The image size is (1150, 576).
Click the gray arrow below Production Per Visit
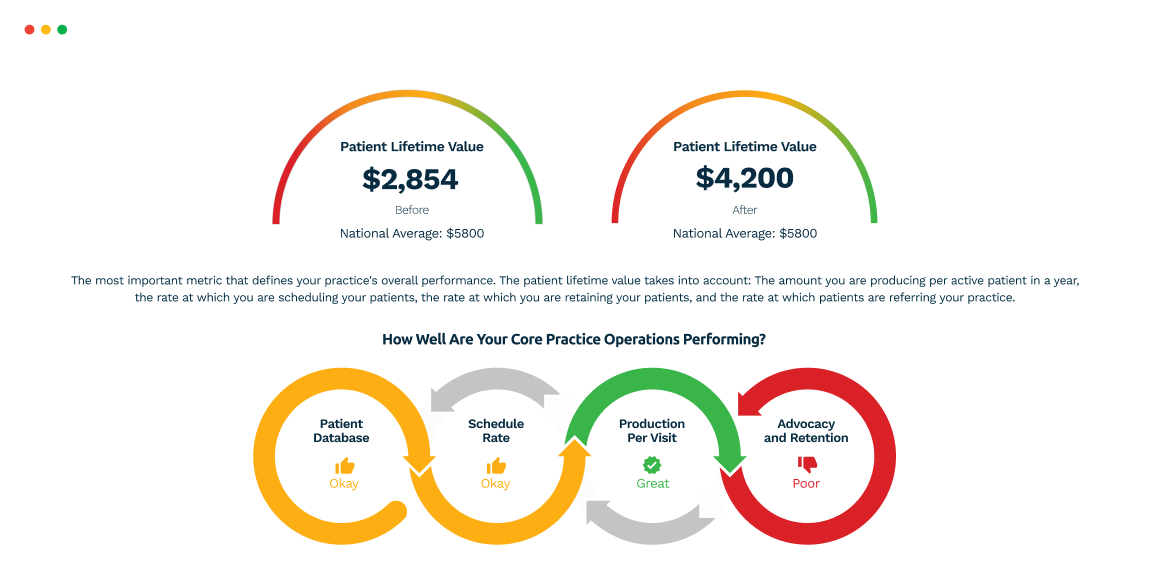pyautogui.click(x=650, y=525)
